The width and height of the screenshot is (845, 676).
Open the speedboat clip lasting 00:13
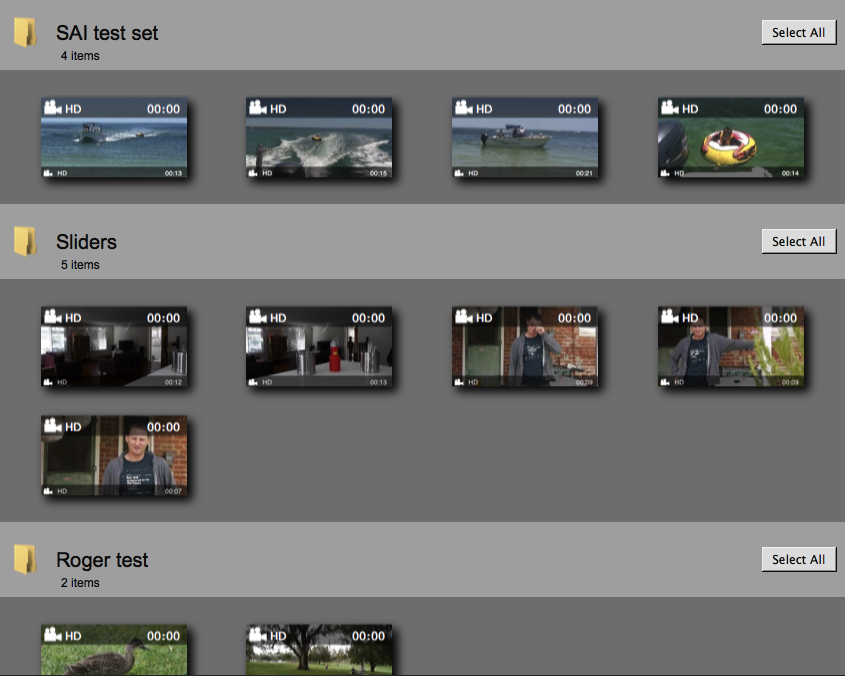(x=114, y=138)
